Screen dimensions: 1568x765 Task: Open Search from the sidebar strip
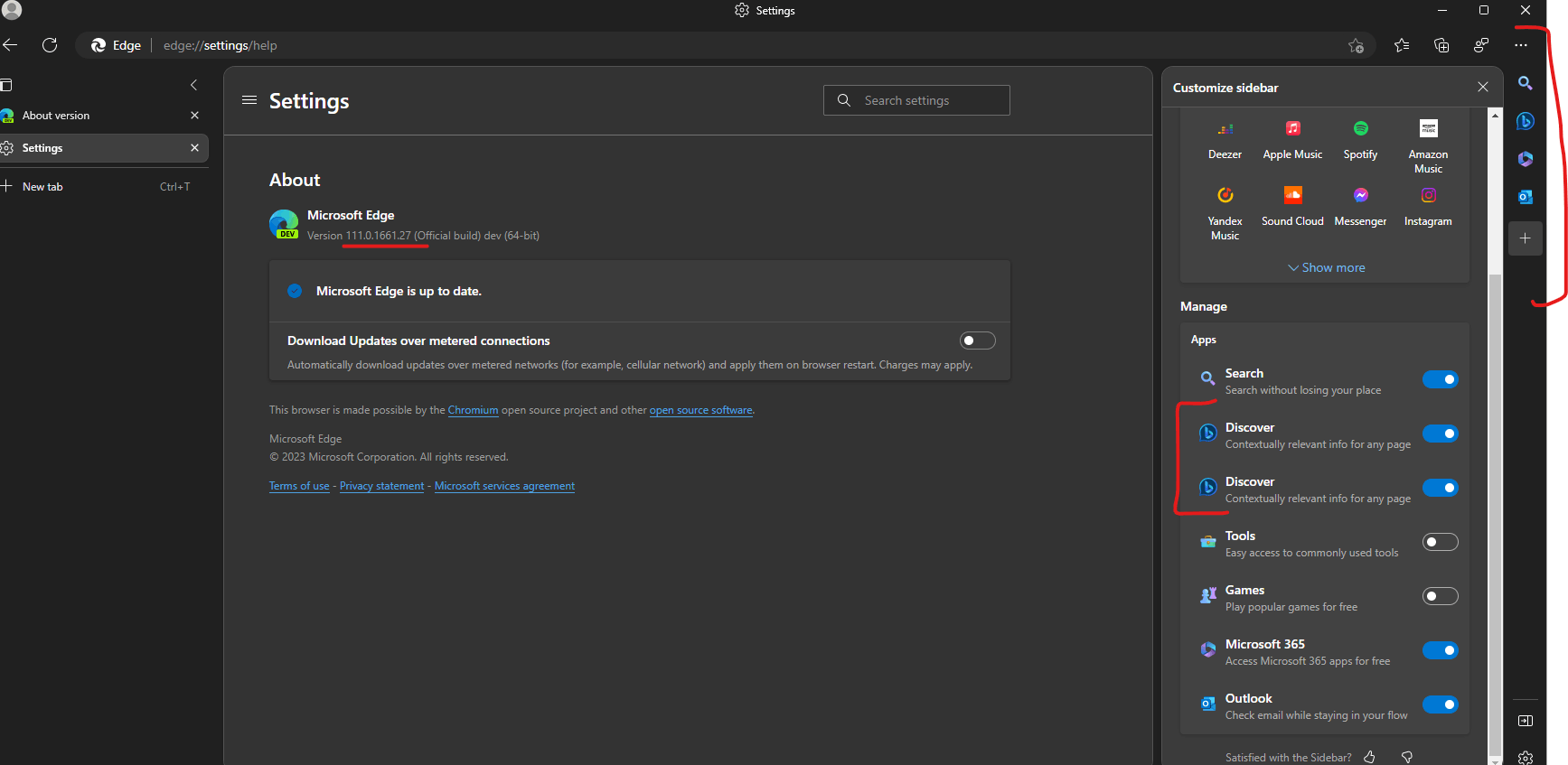click(1526, 83)
